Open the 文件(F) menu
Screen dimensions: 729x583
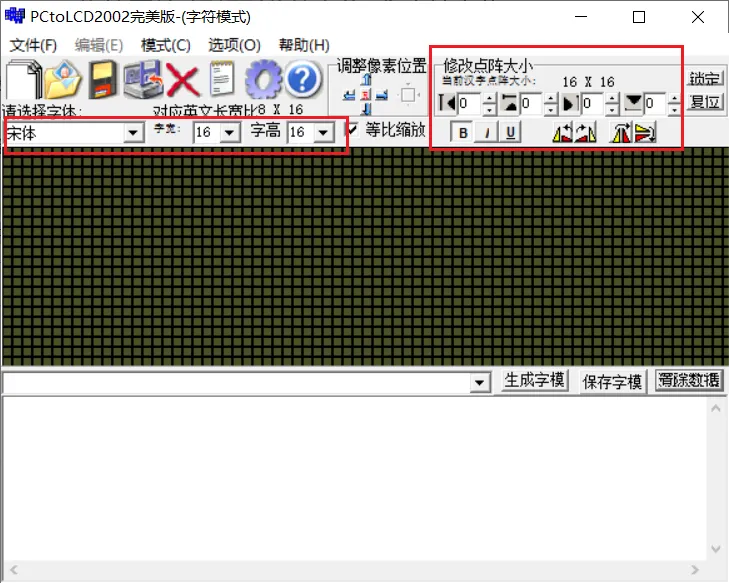[33, 45]
